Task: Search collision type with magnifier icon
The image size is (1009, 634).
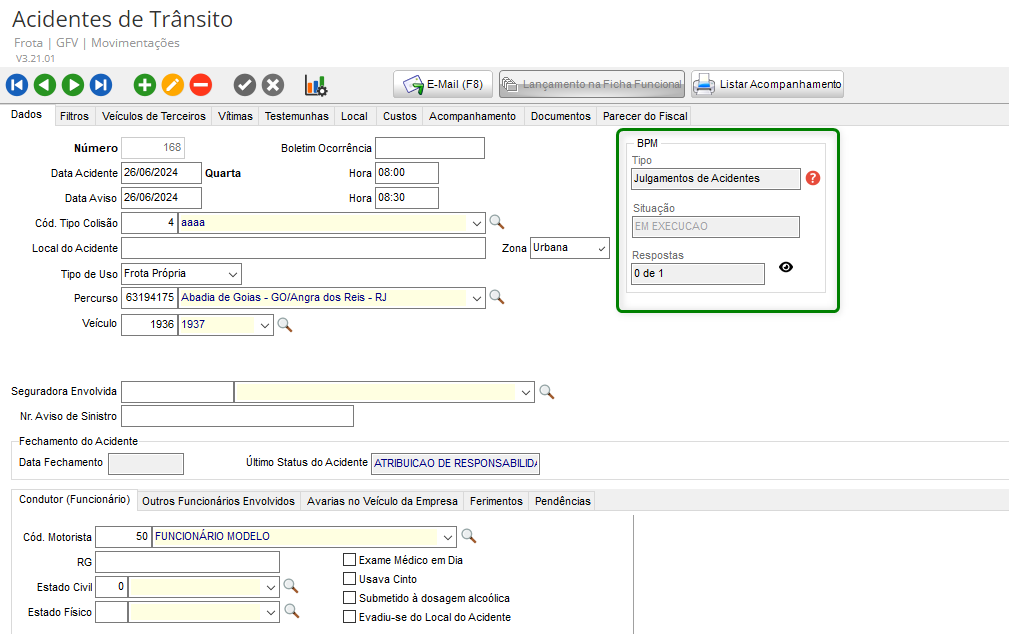Action: (496, 222)
